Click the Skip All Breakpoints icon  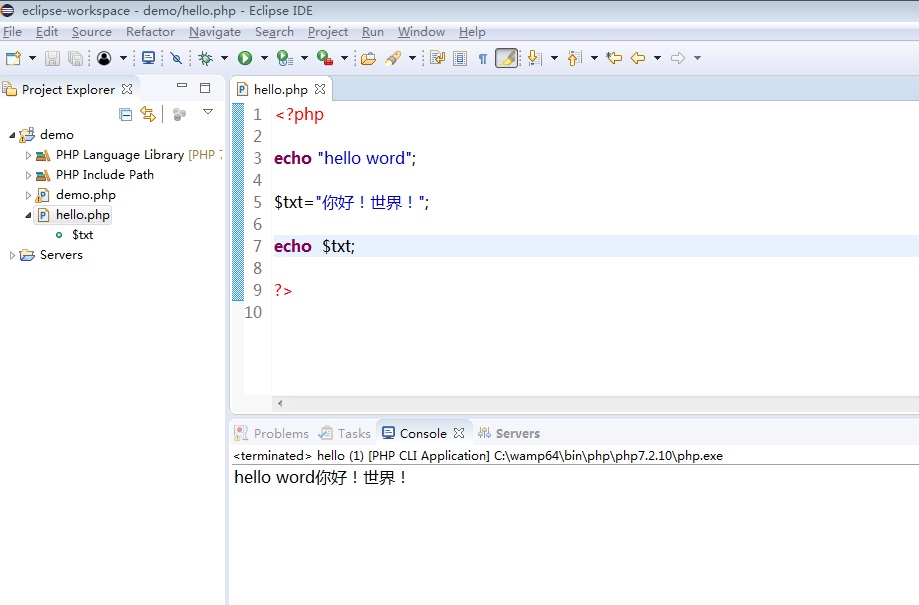[176, 58]
